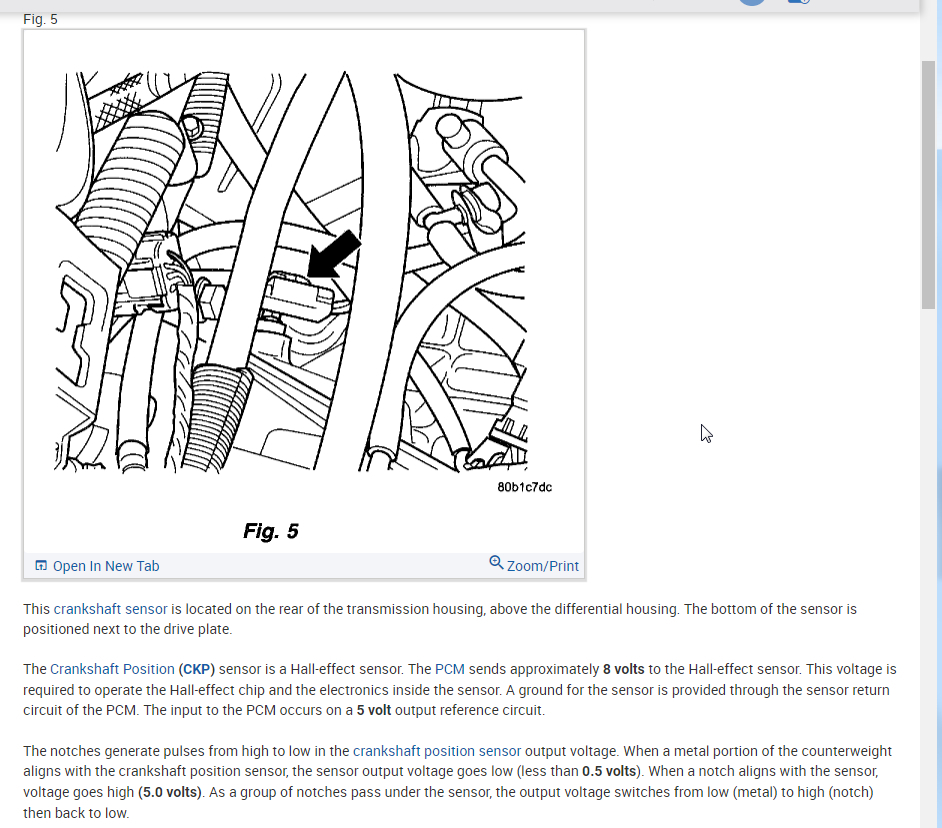Click the page's vertical scrollbar thumb
The image size is (942, 828).
928,185
